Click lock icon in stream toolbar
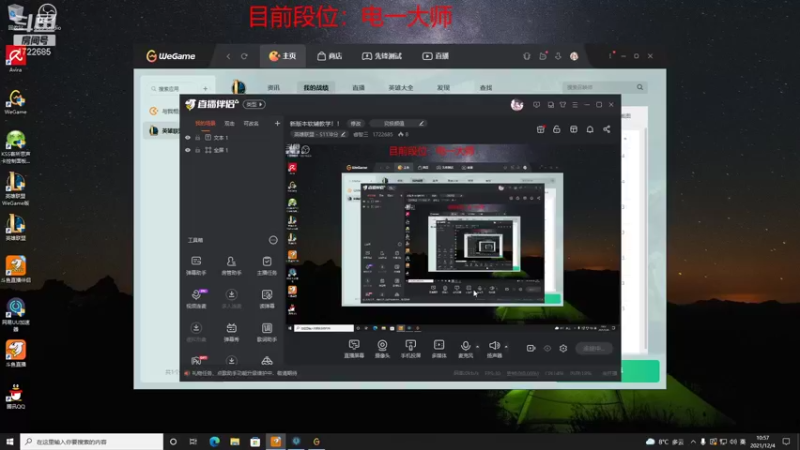The width and height of the screenshot is (800, 450). 557,130
